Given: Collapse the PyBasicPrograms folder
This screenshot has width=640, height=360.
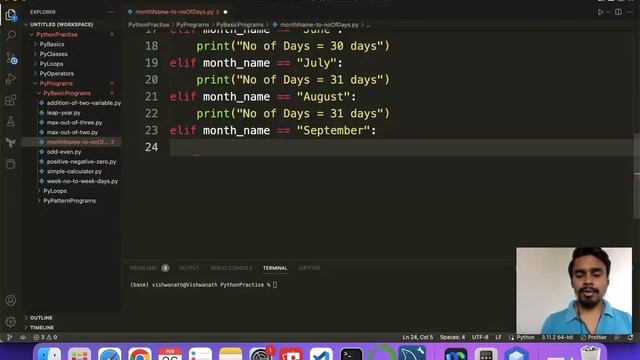Looking at the screenshot, I should (x=67, y=93).
